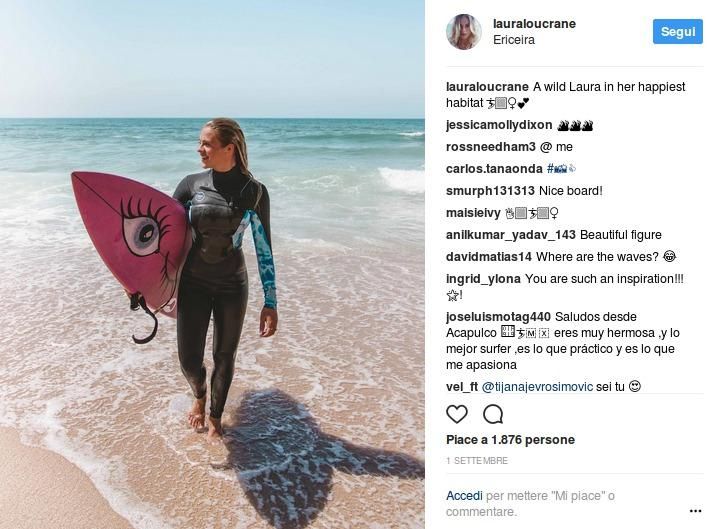The height and width of the screenshot is (529, 709).
Task: Click the wave hashtag in carlos.tanaonda comment
Action: [x=561, y=169]
